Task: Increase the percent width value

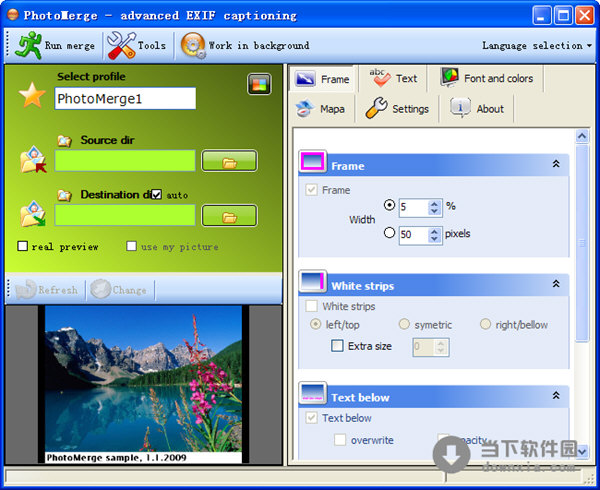Action: [x=434, y=204]
